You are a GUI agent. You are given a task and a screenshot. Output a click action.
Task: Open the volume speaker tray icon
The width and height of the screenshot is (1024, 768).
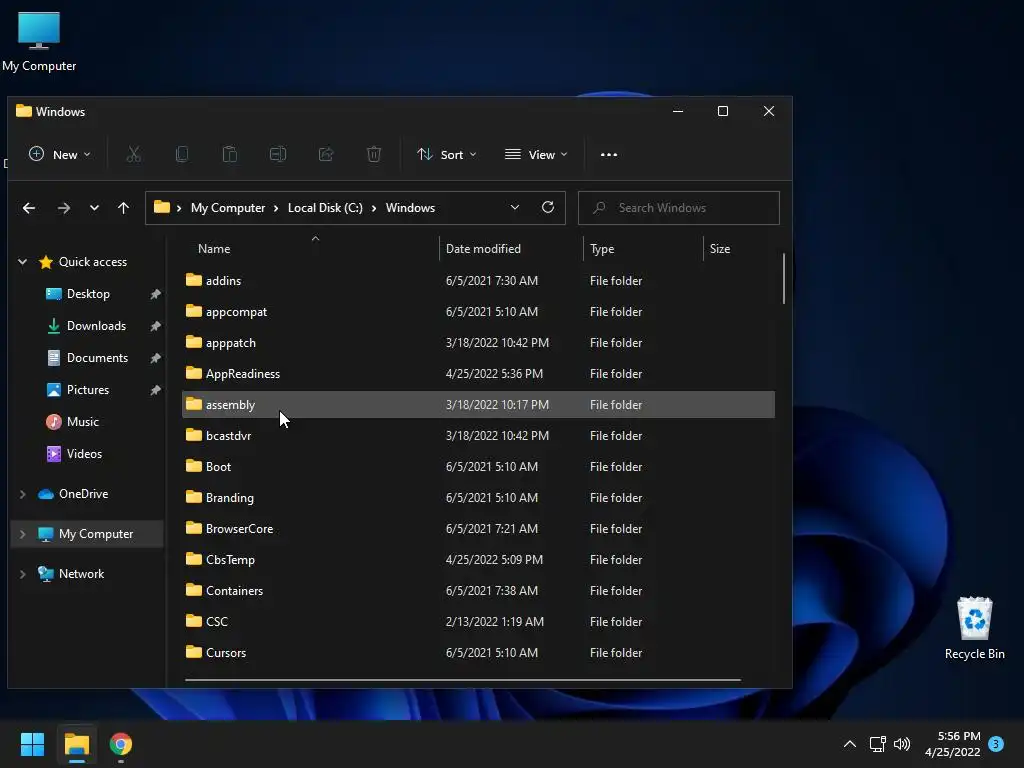[902, 744]
